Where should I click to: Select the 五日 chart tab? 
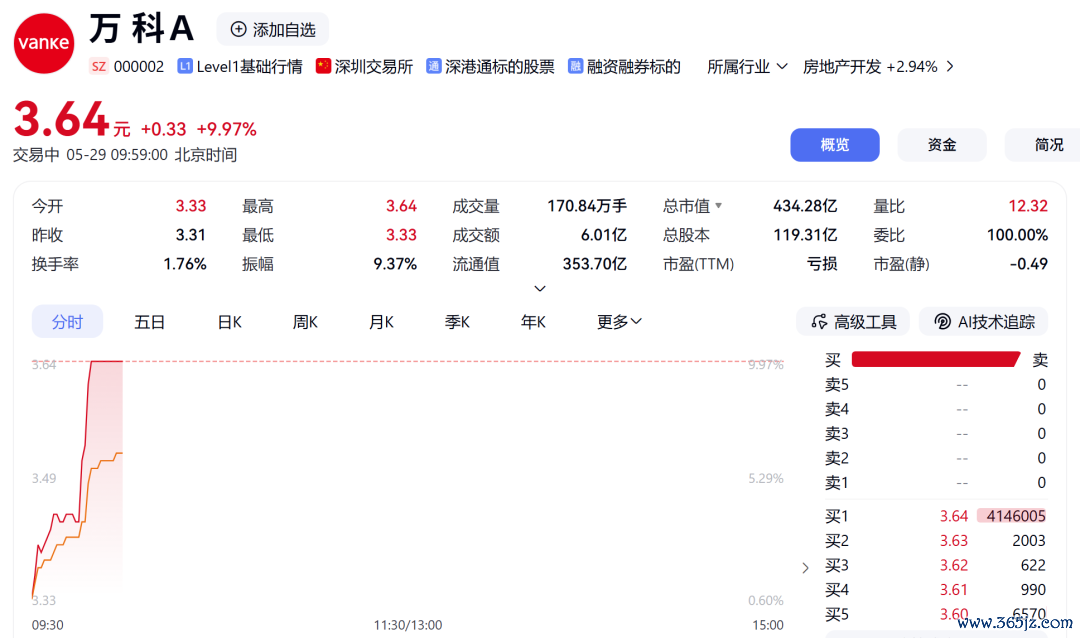pos(149,322)
